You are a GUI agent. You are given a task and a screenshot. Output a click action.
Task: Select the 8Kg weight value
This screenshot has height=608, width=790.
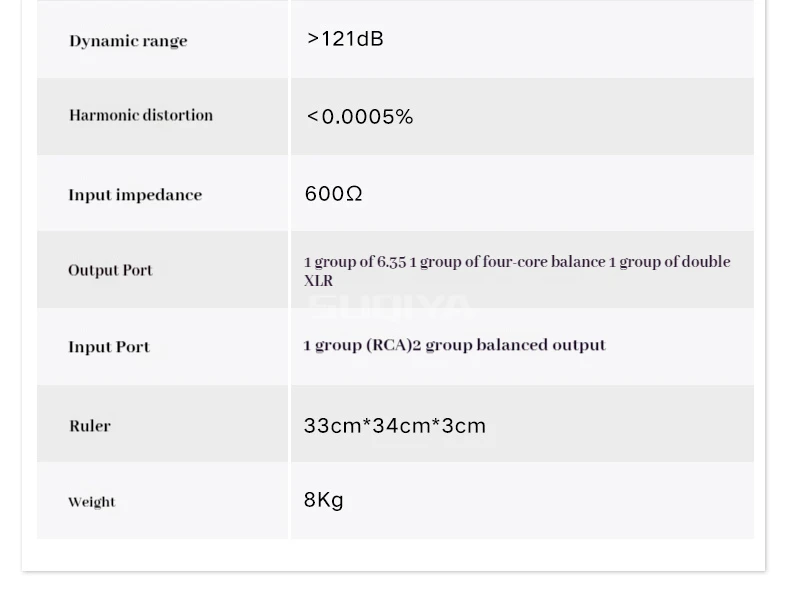[323, 500]
